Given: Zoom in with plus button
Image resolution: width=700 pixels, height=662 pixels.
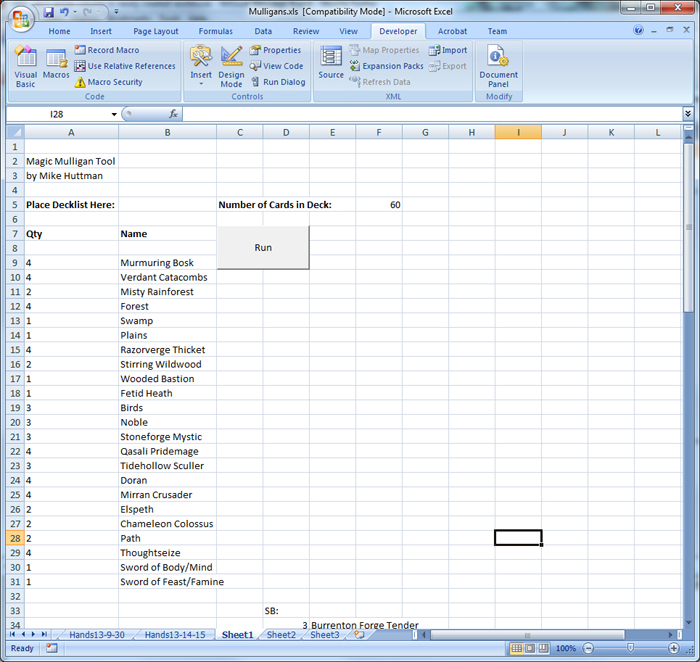Looking at the screenshot, I should pos(674,648).
